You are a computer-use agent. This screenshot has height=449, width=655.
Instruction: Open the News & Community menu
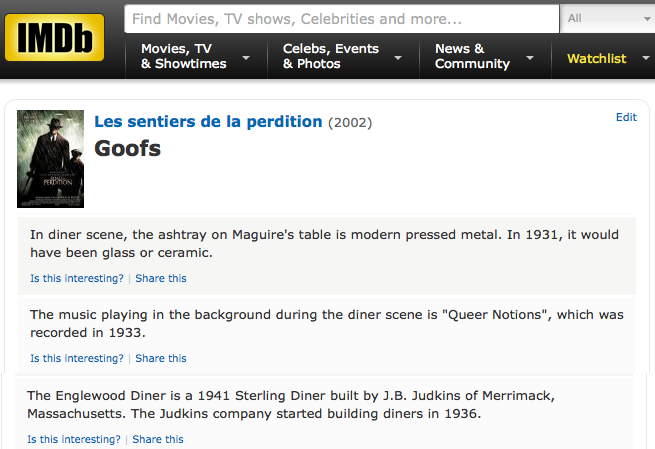pos(472,56)
